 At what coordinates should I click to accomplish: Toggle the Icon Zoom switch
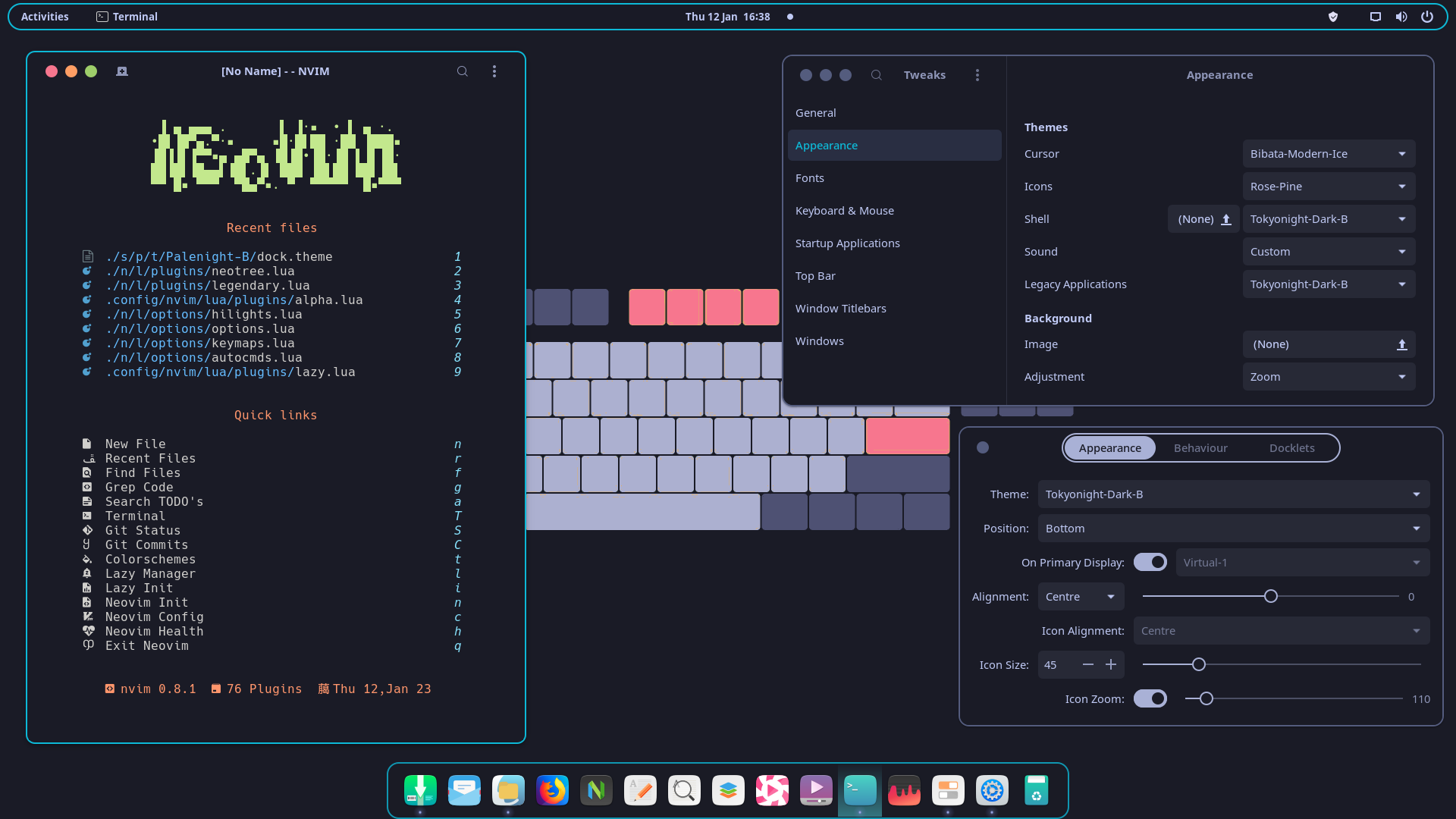[x=1150, y=698]
